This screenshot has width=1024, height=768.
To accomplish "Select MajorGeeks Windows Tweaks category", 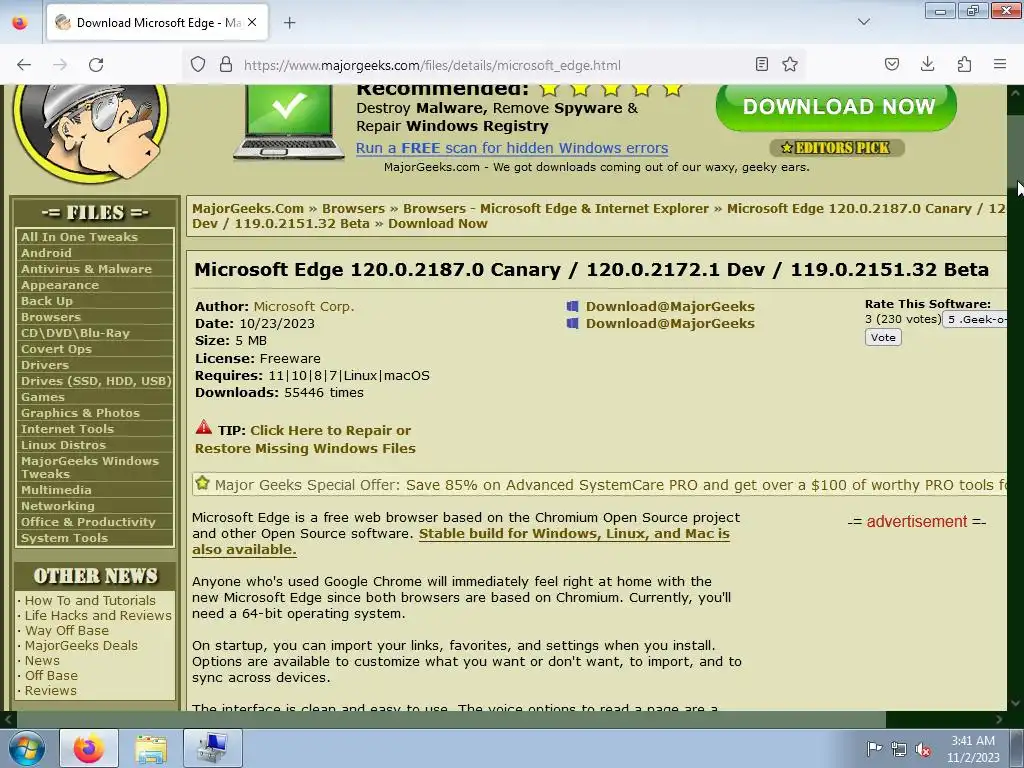I will pyautogui.click(x=89, y=468).
